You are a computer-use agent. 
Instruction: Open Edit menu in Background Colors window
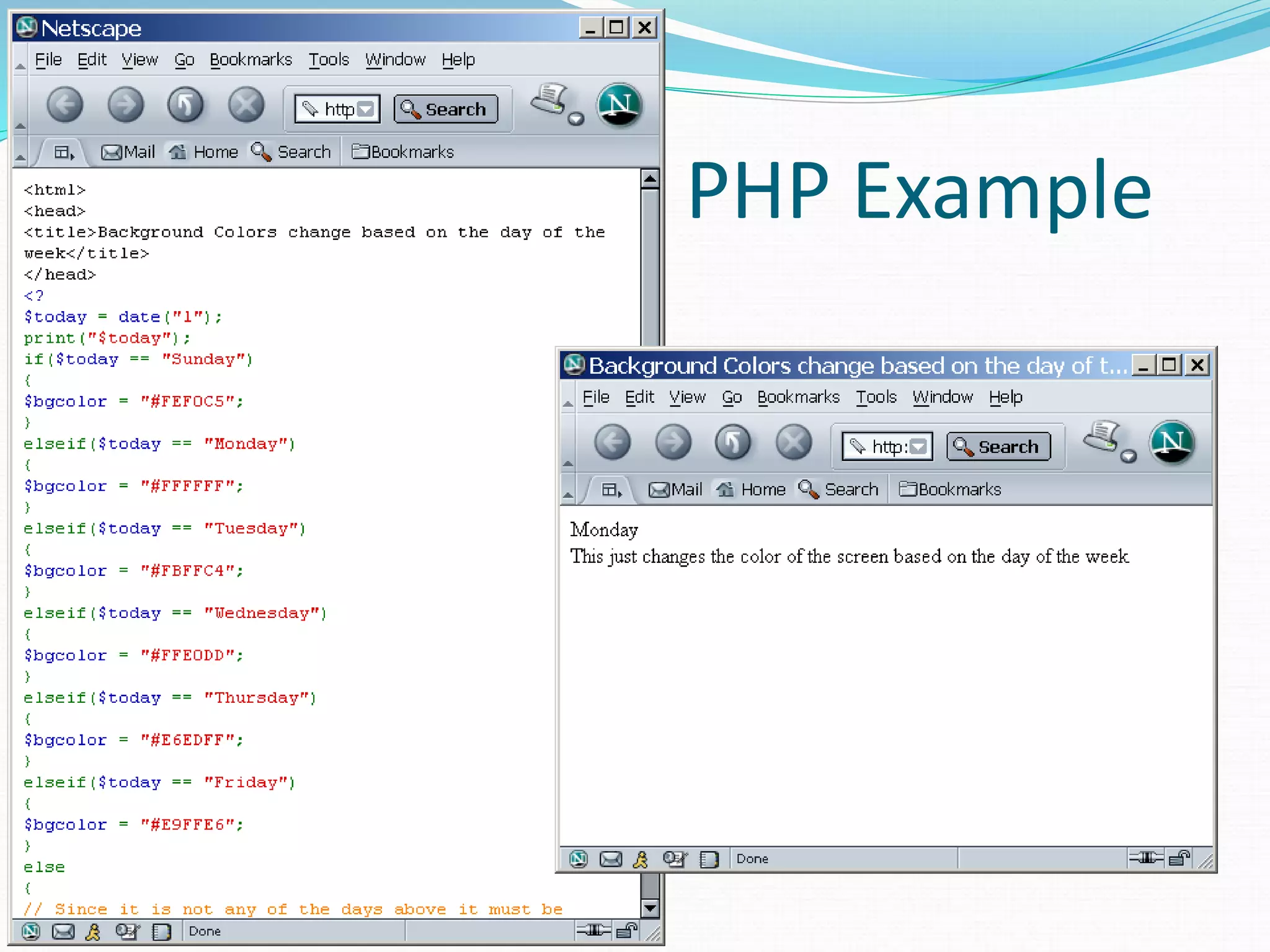pyautogui.click(x=639, y=397)
